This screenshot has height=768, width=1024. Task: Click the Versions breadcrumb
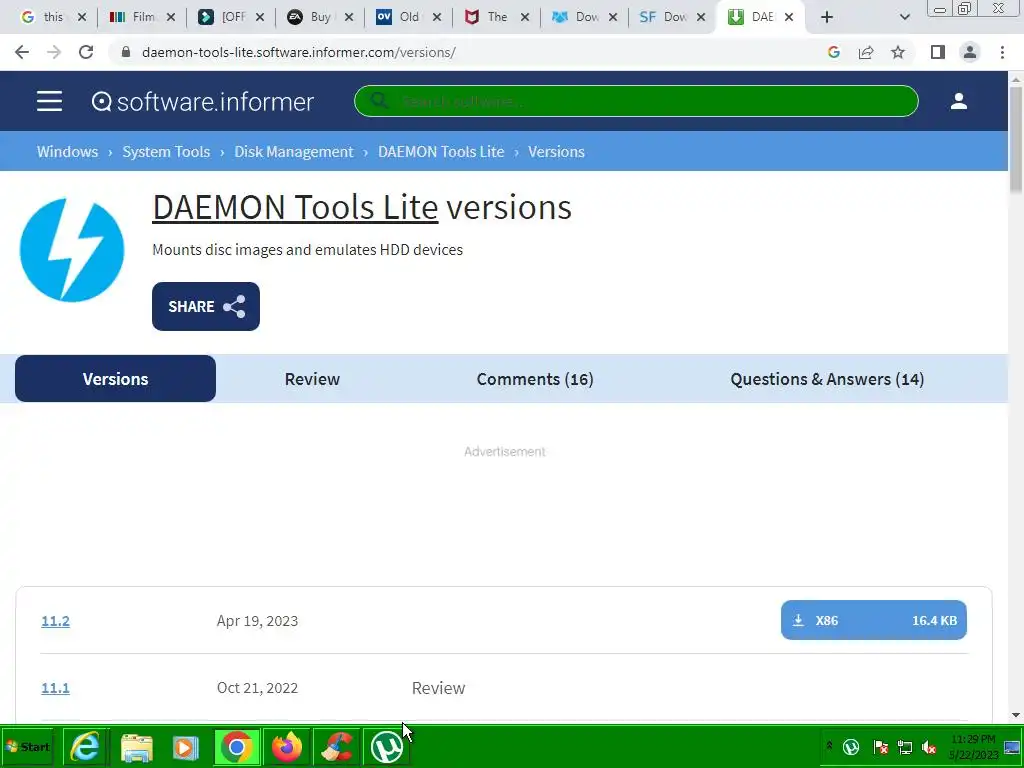(556, 152)
